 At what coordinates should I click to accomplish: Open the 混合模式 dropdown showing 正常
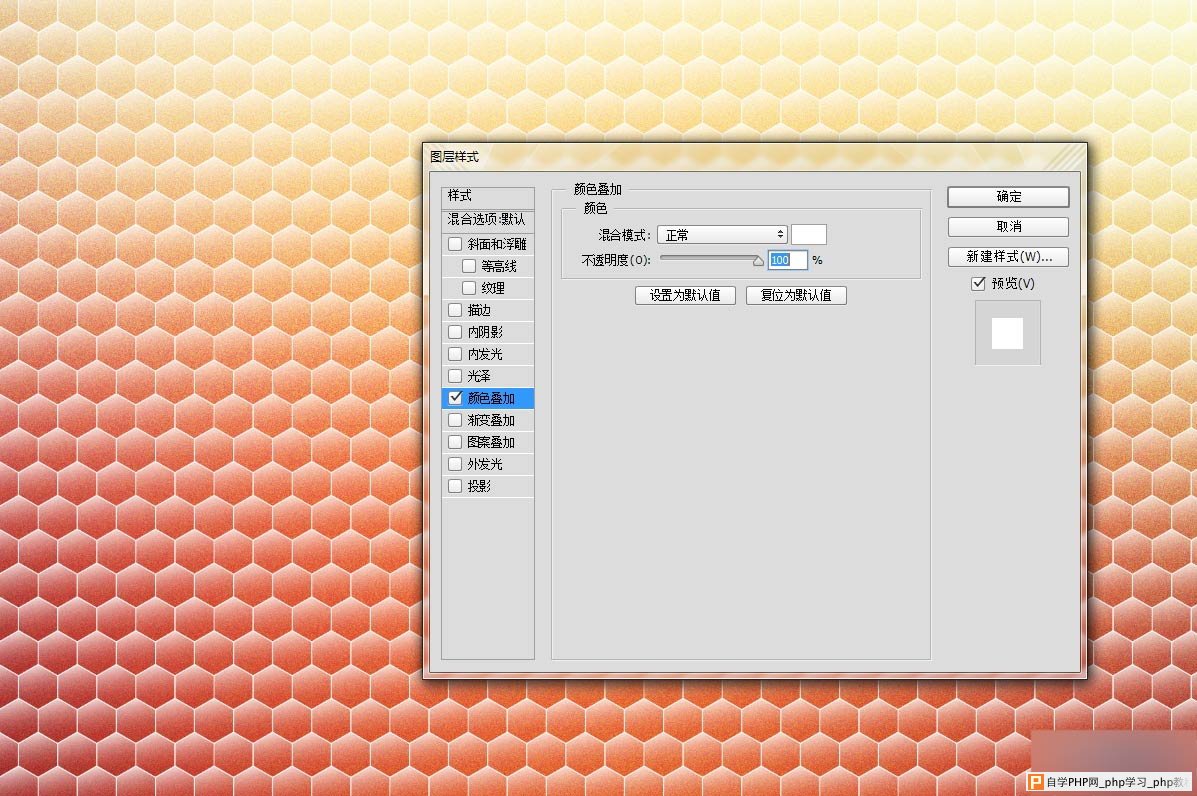[x=722, y=235]
